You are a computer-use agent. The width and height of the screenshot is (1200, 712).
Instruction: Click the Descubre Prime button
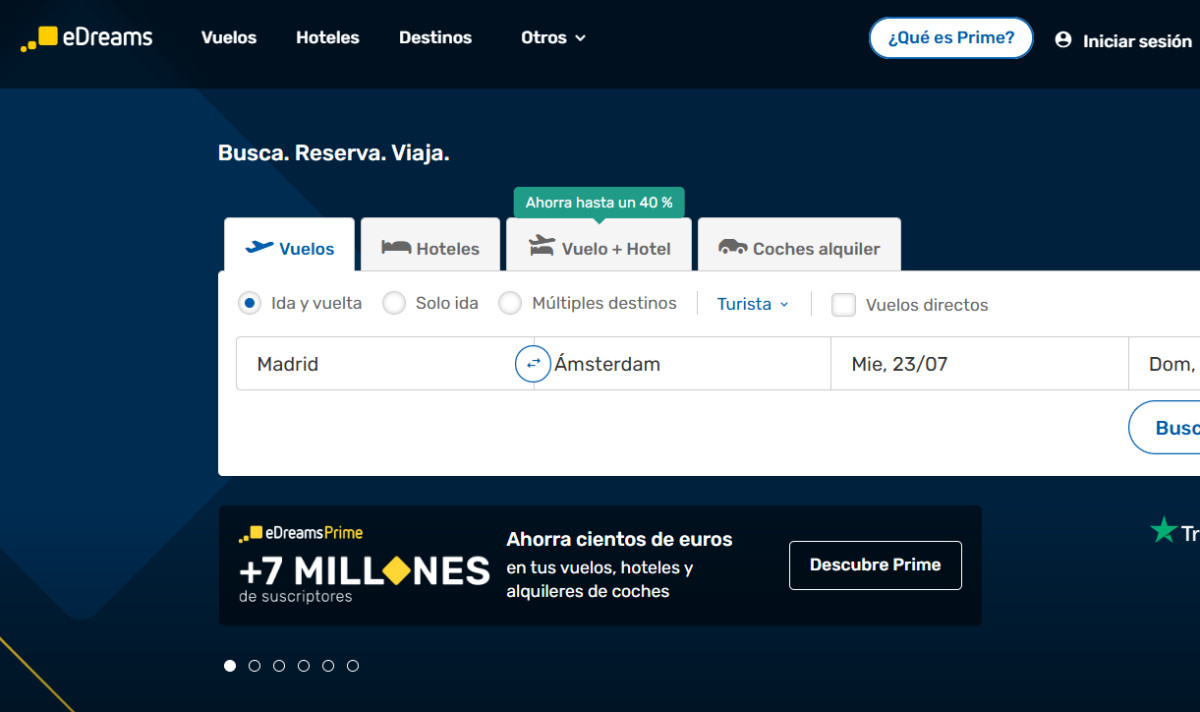875,565
